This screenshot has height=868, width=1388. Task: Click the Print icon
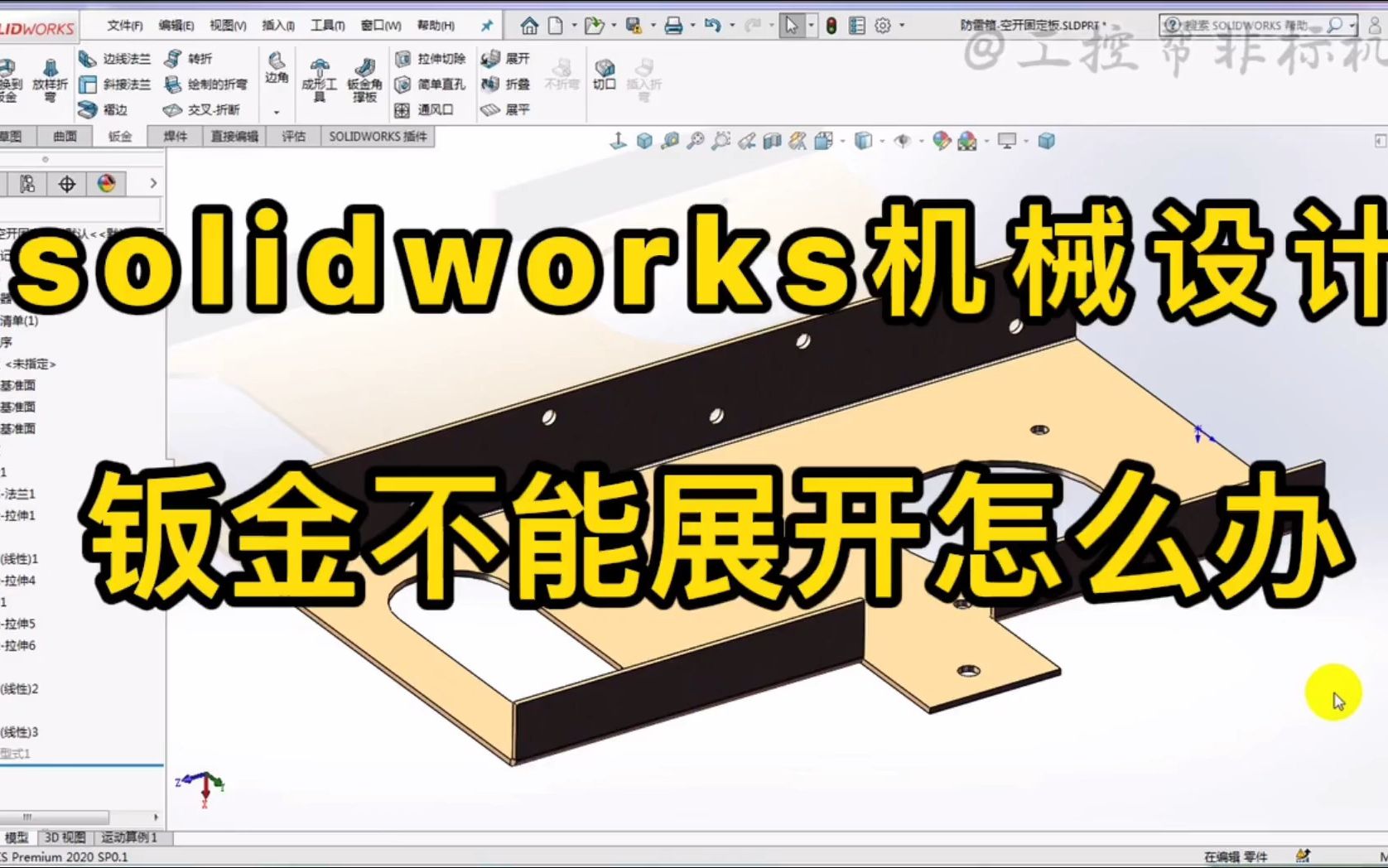673,26
